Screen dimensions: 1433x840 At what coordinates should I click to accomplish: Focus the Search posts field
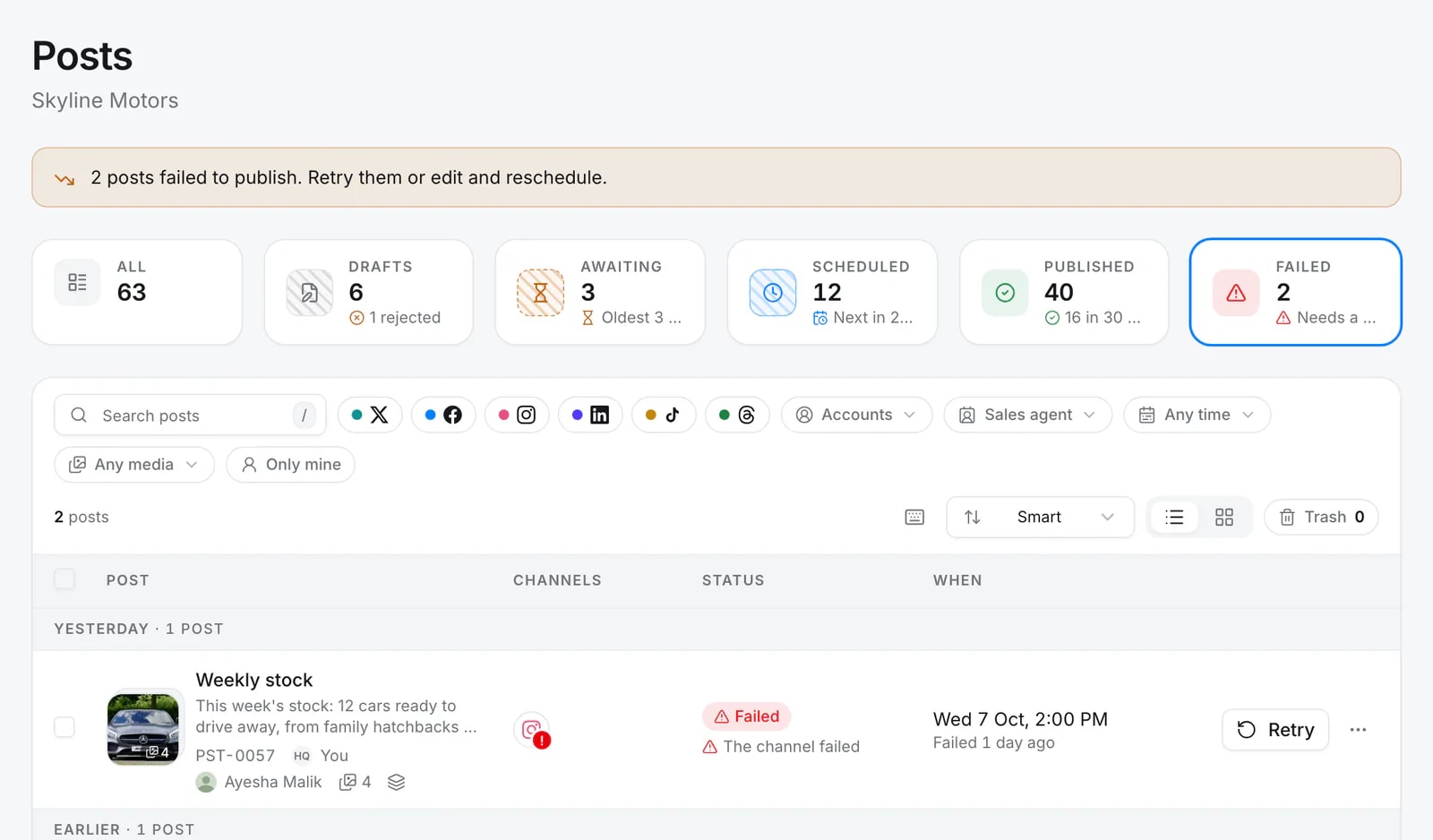[190, 416]
